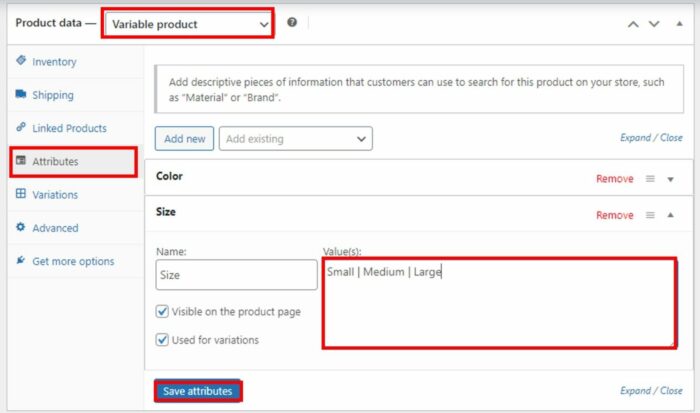Image resolution: width=700 pixels, height=413 pixels.
Task: Click the Size attribute reorder handle icon
Action: pos(650,215)
